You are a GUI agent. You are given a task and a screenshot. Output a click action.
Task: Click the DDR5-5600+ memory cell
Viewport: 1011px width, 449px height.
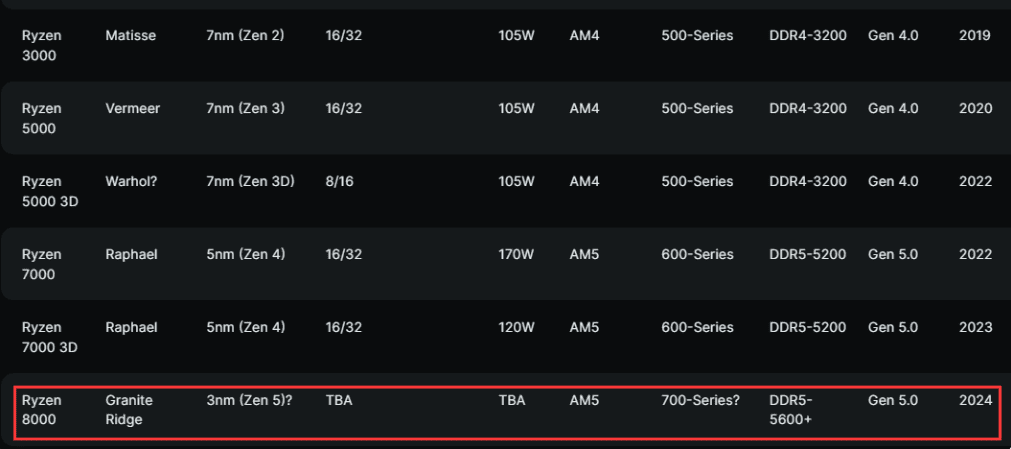pyautogui.click(x=791, y=410)
